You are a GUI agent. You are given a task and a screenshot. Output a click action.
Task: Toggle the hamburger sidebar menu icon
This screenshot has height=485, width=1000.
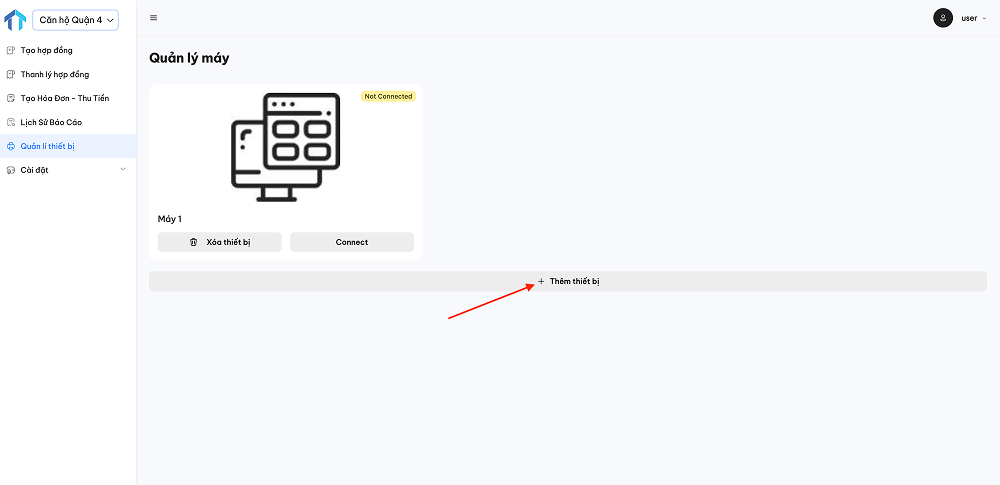click(x=154, y=18)
